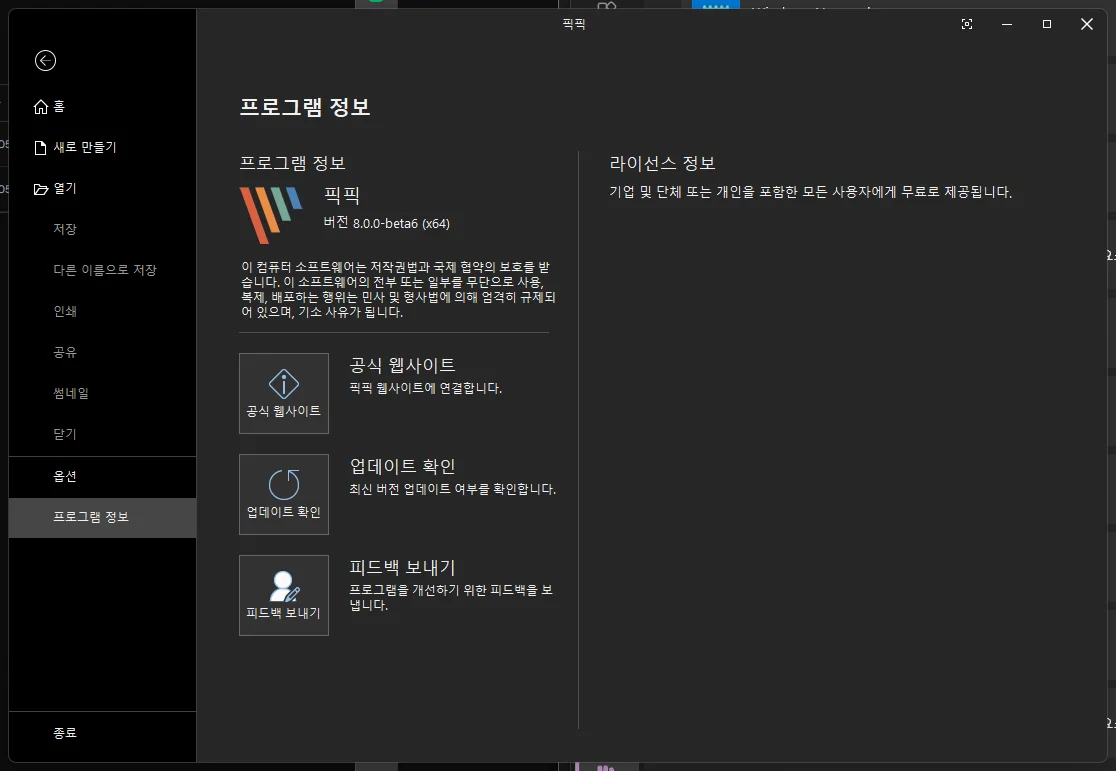This screenshot has height=771, width=1116.
Task: Click the 공식 웹사이트 heading text
Action: coord(402,365)
